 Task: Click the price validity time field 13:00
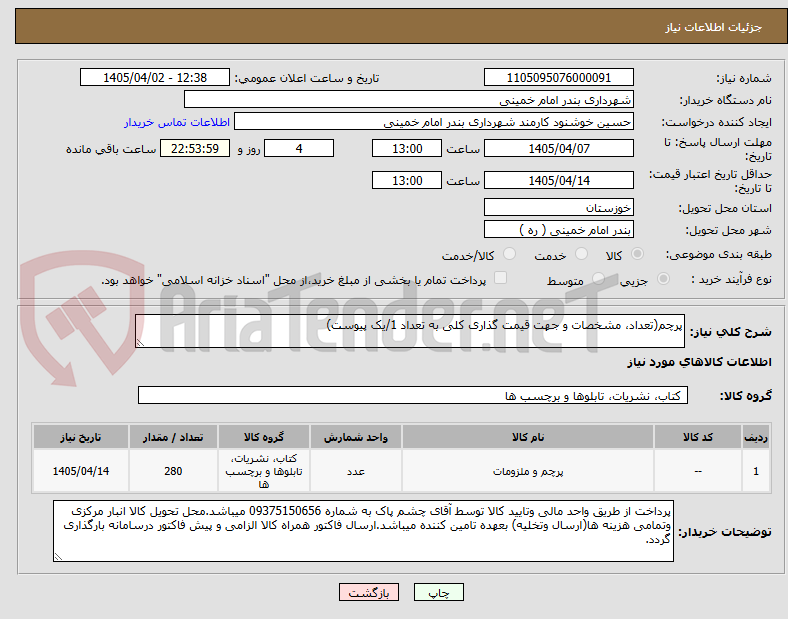(x=407, y=180)
